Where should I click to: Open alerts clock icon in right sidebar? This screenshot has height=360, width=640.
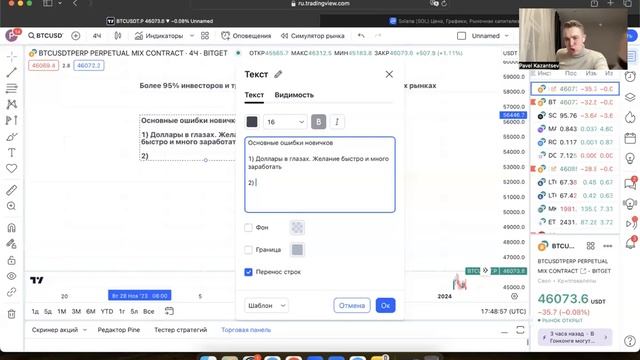(x=630, y=77)
